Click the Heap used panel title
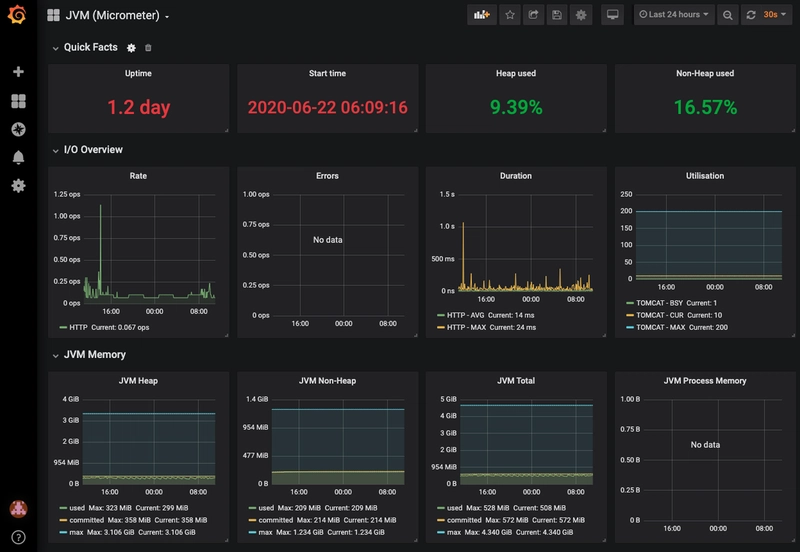Viewport: 800px width, 552px height. click(x=516, y=74)
